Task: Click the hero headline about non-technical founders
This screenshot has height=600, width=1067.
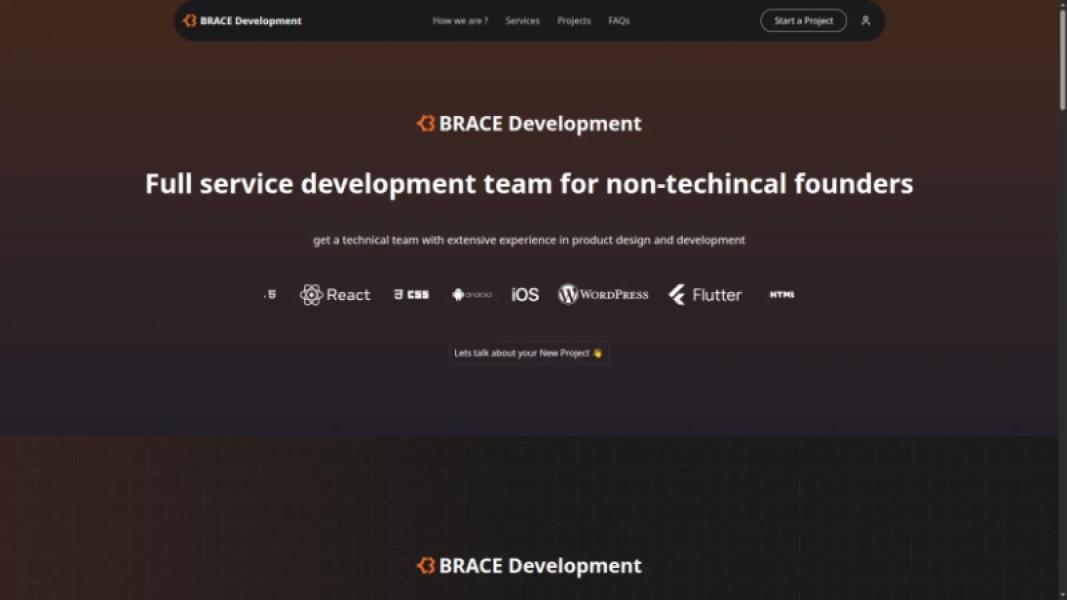Action: (x=529, y=184)
